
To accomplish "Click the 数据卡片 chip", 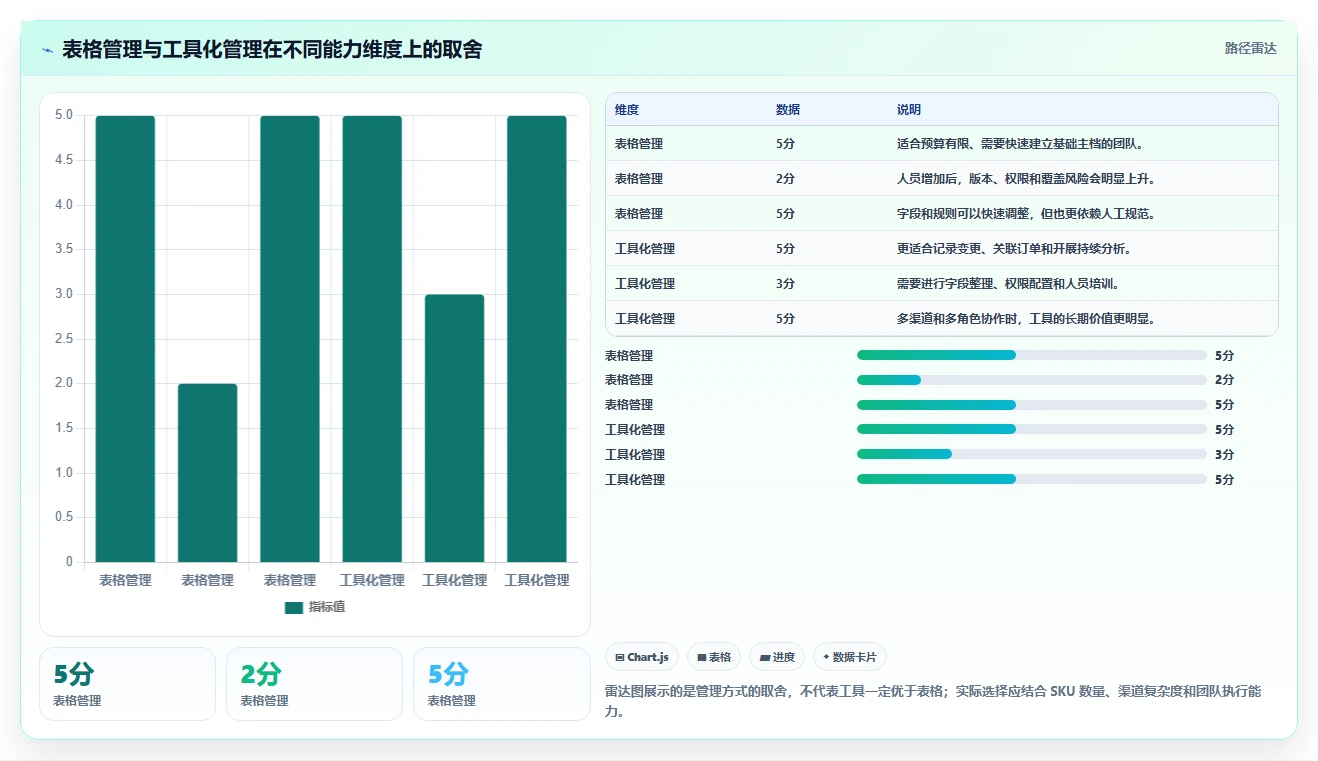I will [x=849, y=657].
